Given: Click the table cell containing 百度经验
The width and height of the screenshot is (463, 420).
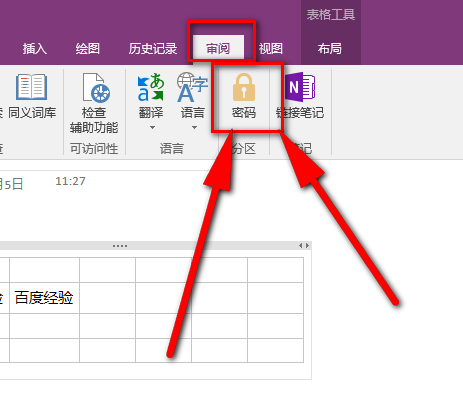Looking at the screenshot, I should [45, 298].
